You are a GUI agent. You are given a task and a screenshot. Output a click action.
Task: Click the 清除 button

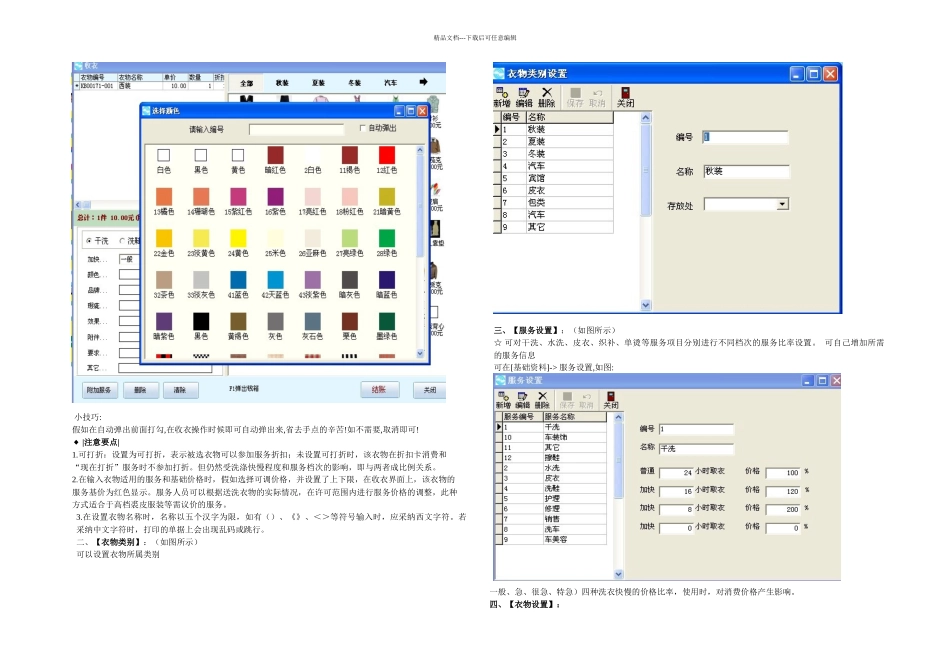(181, 390)
